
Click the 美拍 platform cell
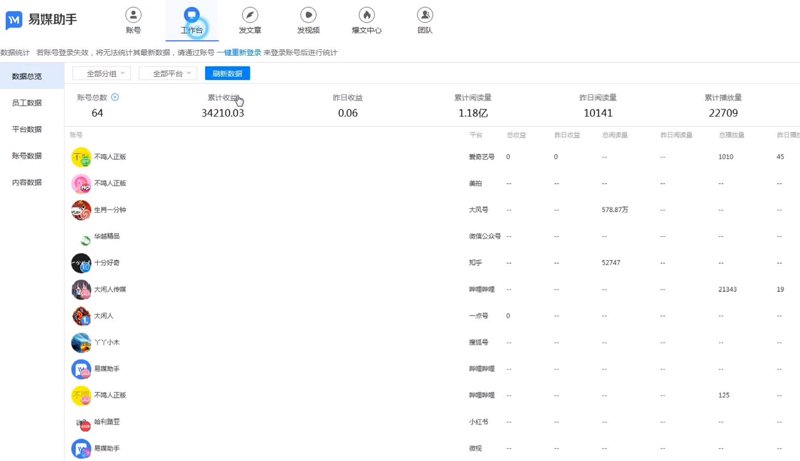(476, 184)
